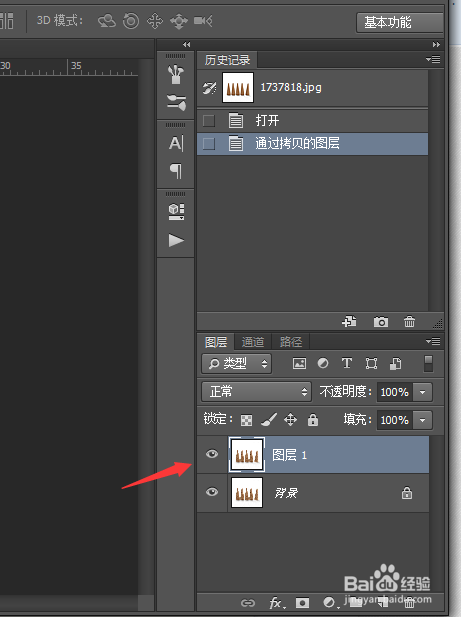Select the 3D roll object tool
The image size is (461, 617).
tap(131, 21)
